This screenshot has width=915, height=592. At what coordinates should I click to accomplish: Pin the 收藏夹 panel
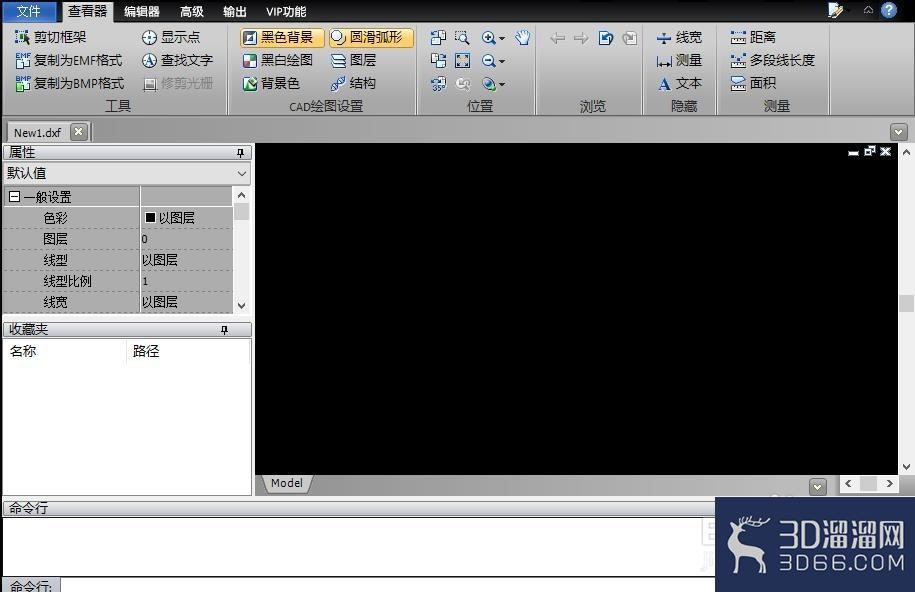point(224,330)
